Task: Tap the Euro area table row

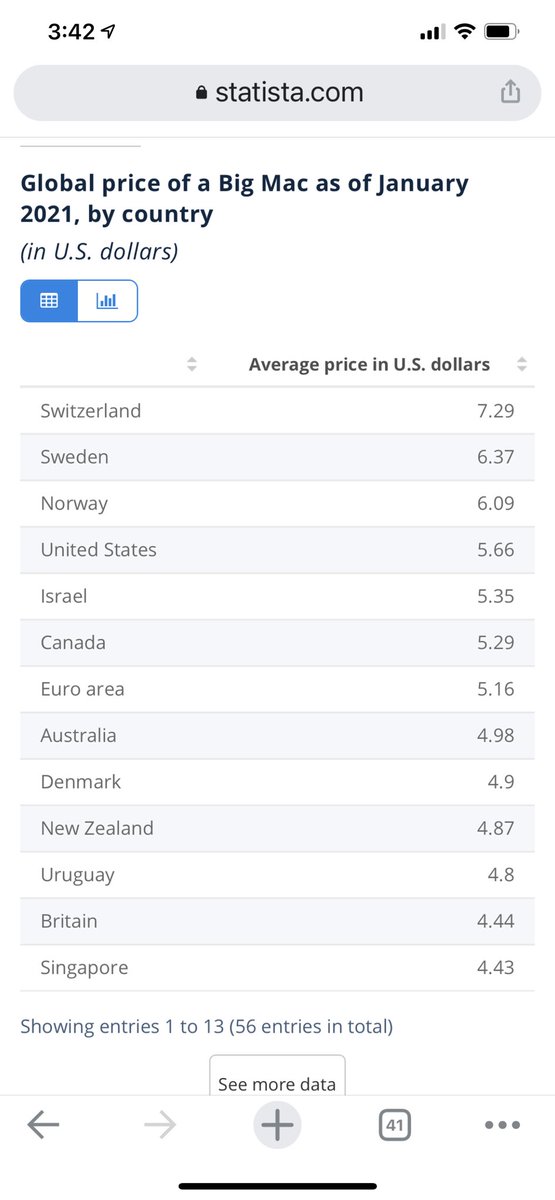Action: [x=277, y=689]
